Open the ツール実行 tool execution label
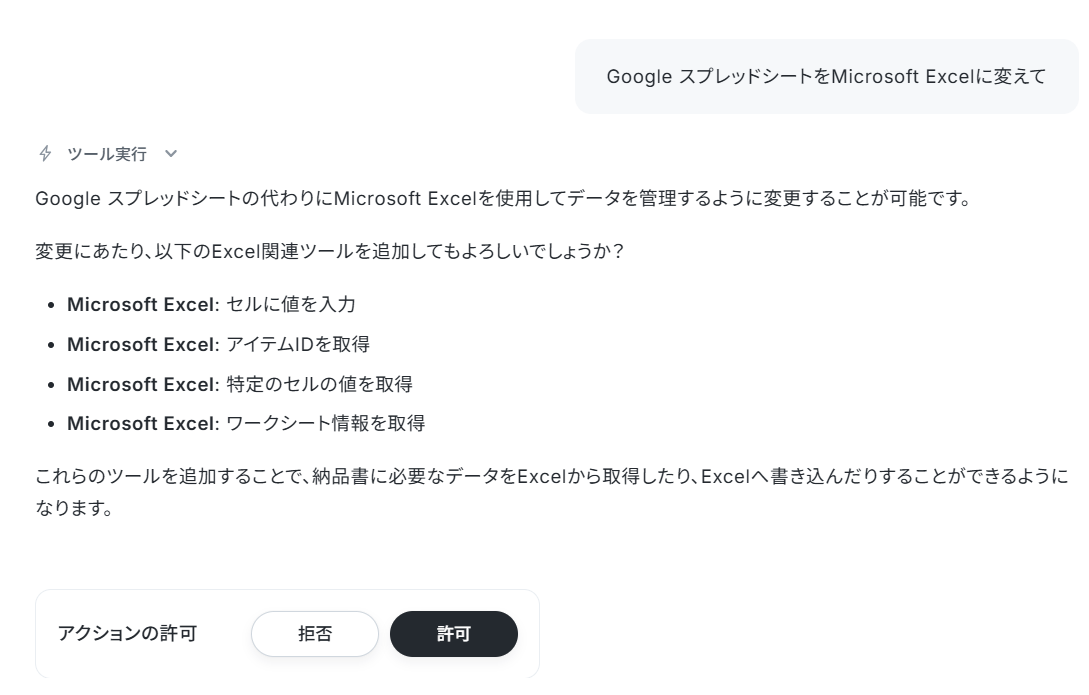Screen dimensions: 1089x695 click(x=106, y=154)
